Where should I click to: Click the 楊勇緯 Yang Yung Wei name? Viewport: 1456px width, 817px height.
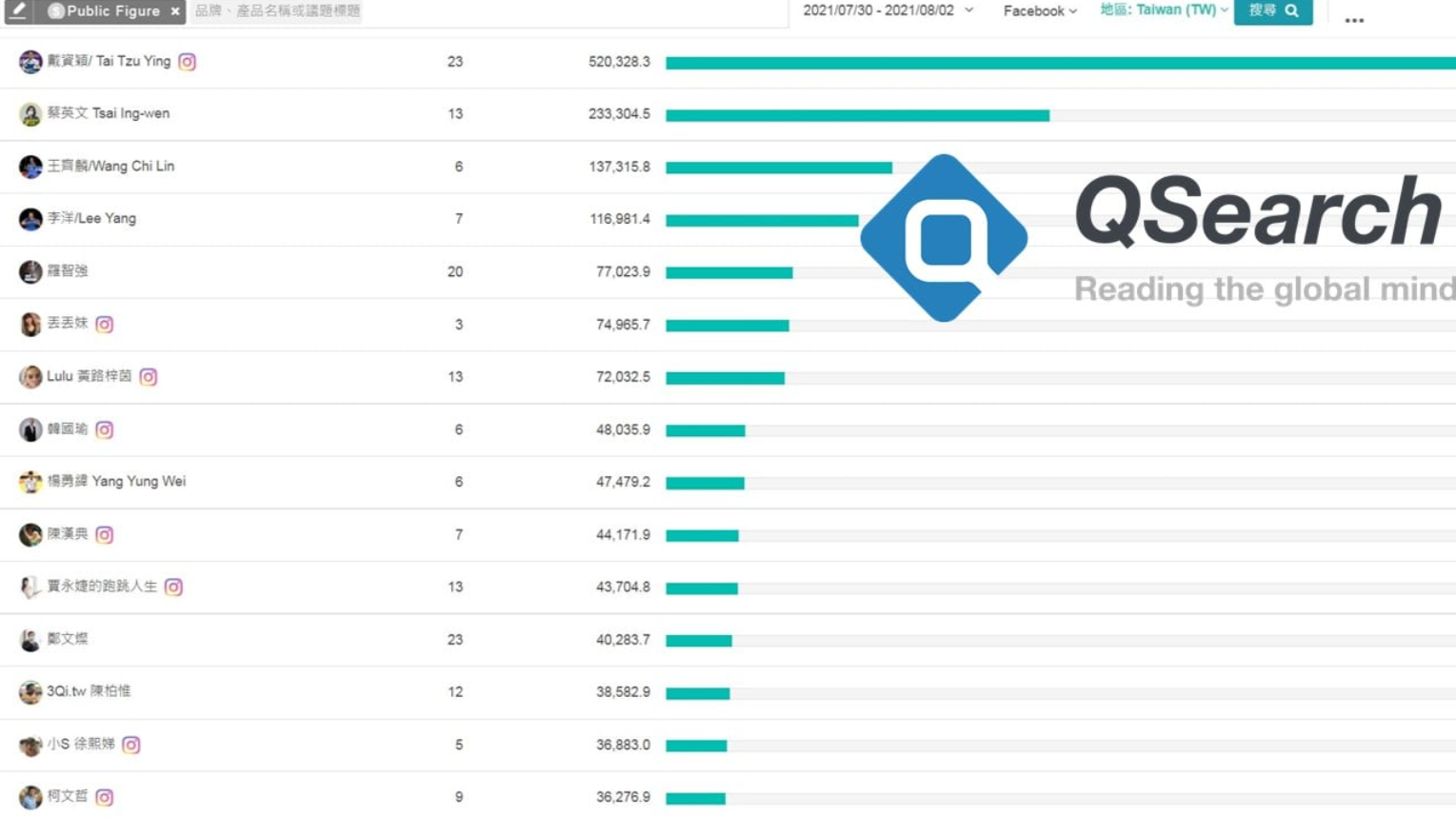coord(116,482)
